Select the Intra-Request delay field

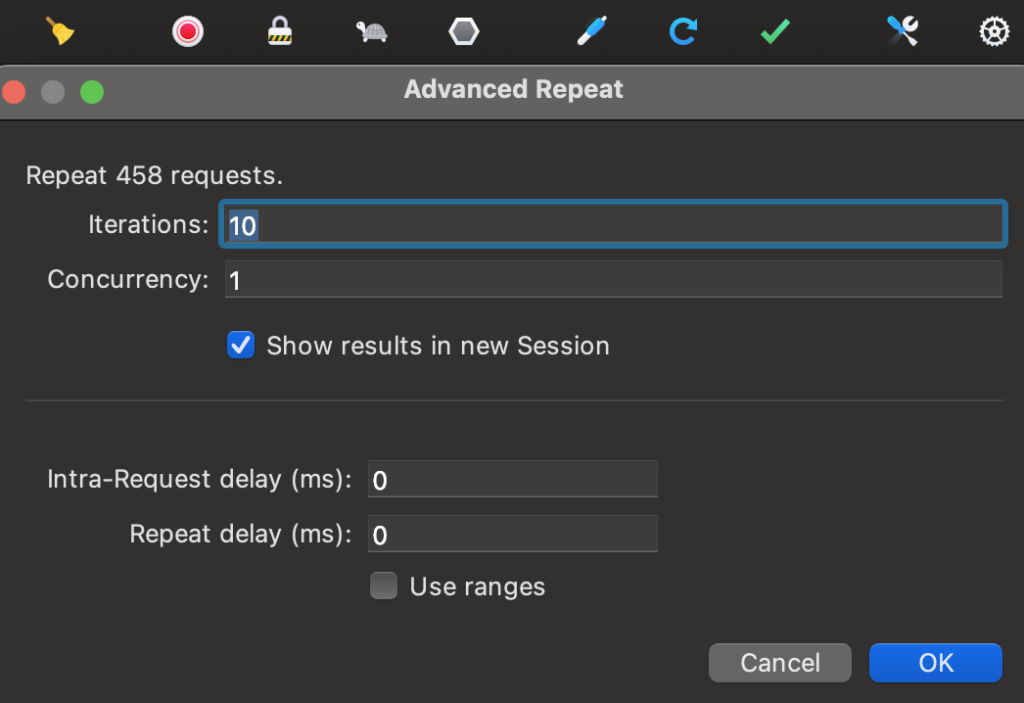512,480
